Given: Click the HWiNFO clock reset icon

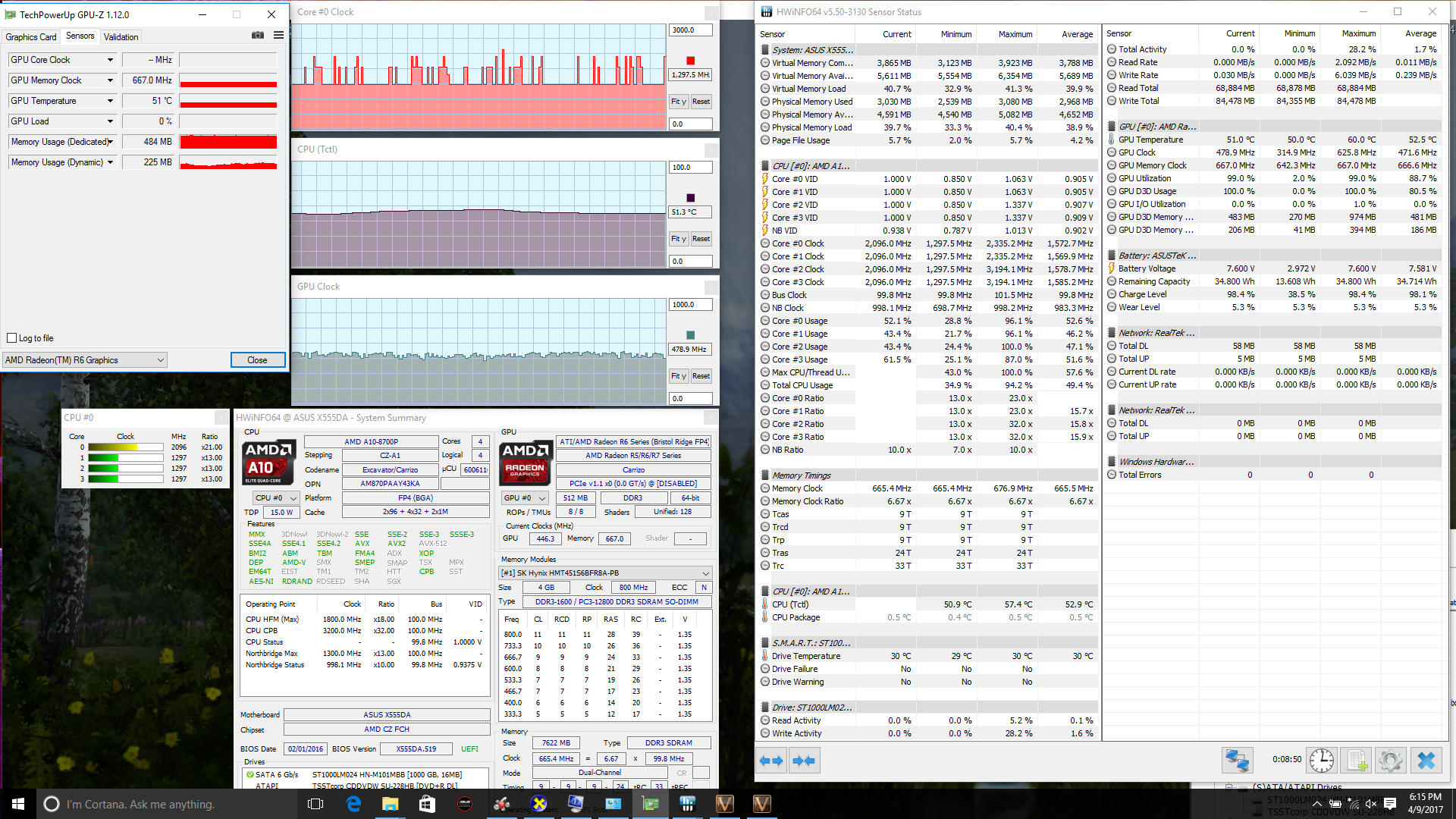Looking at the screenshot, I should [x=1322, y=760].
